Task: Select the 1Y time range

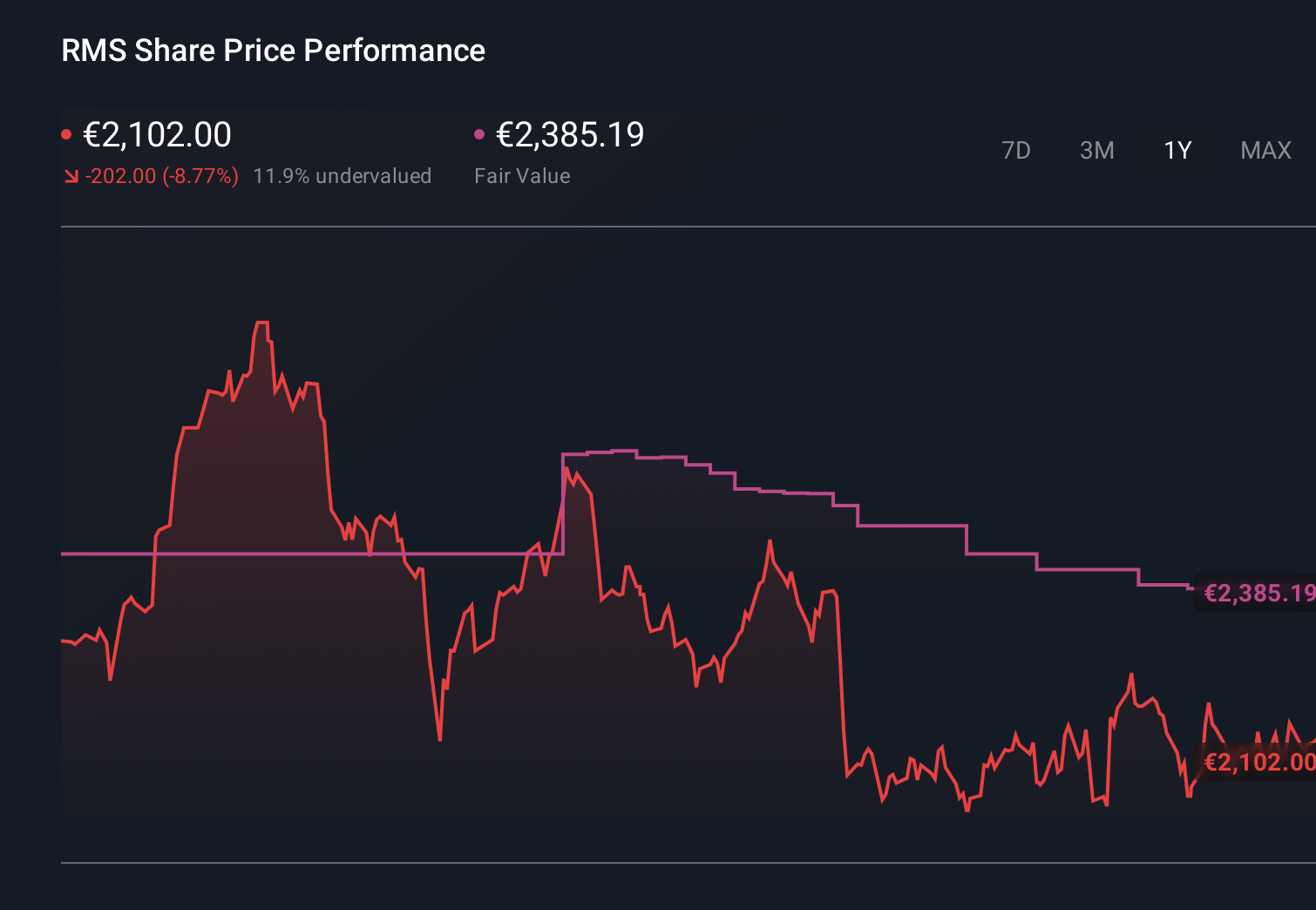Action: 1177,150
